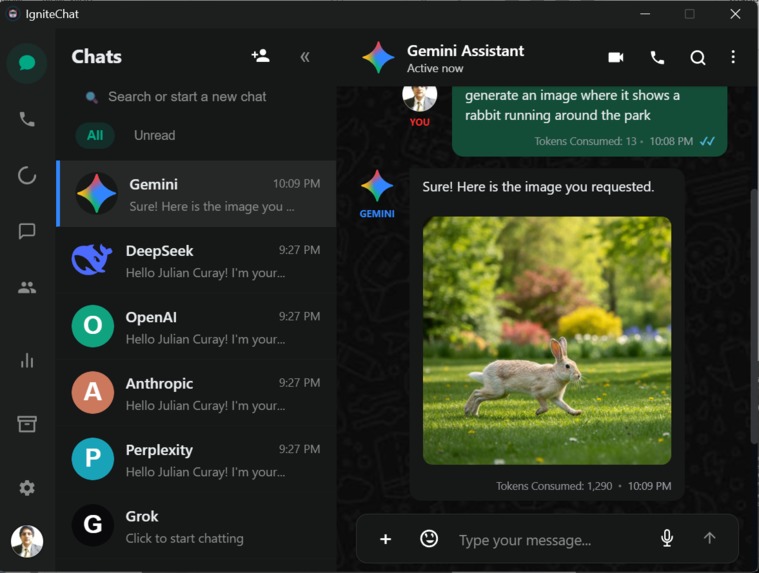Open the Chats section in sidebar
The width and height of the screenshot is (759, 573).
pos(27,63)
